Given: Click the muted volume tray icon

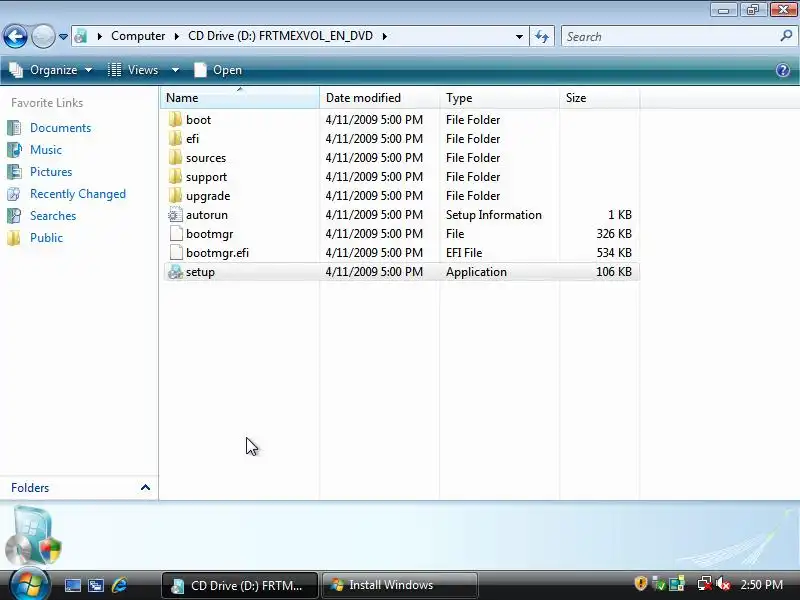Looking at the screenshot, I should click(723, 583).
